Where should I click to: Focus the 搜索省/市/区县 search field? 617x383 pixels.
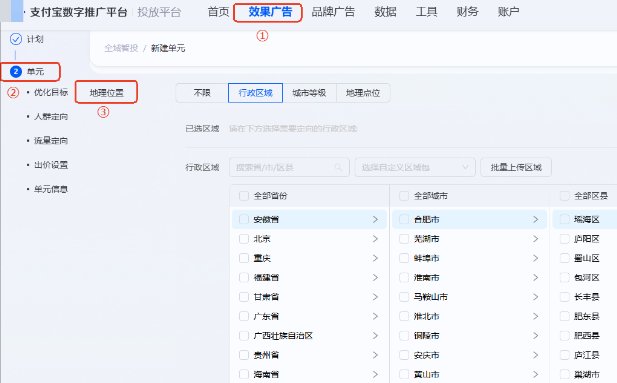pos(289,167)
